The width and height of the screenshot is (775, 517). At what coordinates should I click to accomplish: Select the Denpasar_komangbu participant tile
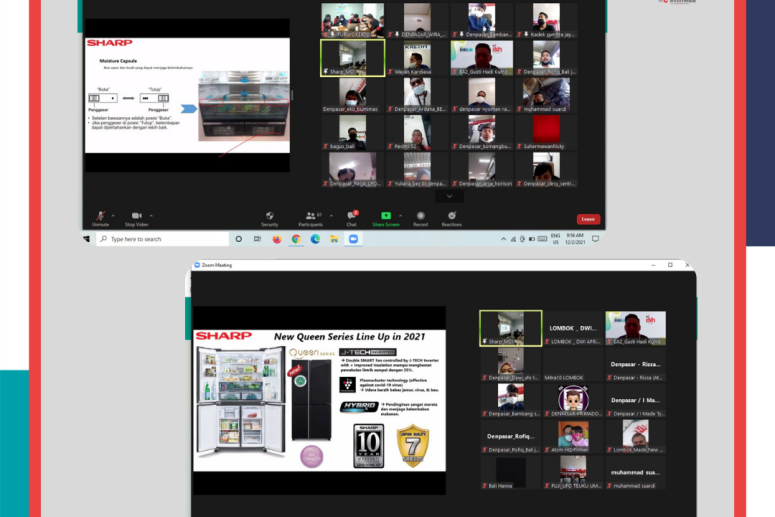click(481, 132)
